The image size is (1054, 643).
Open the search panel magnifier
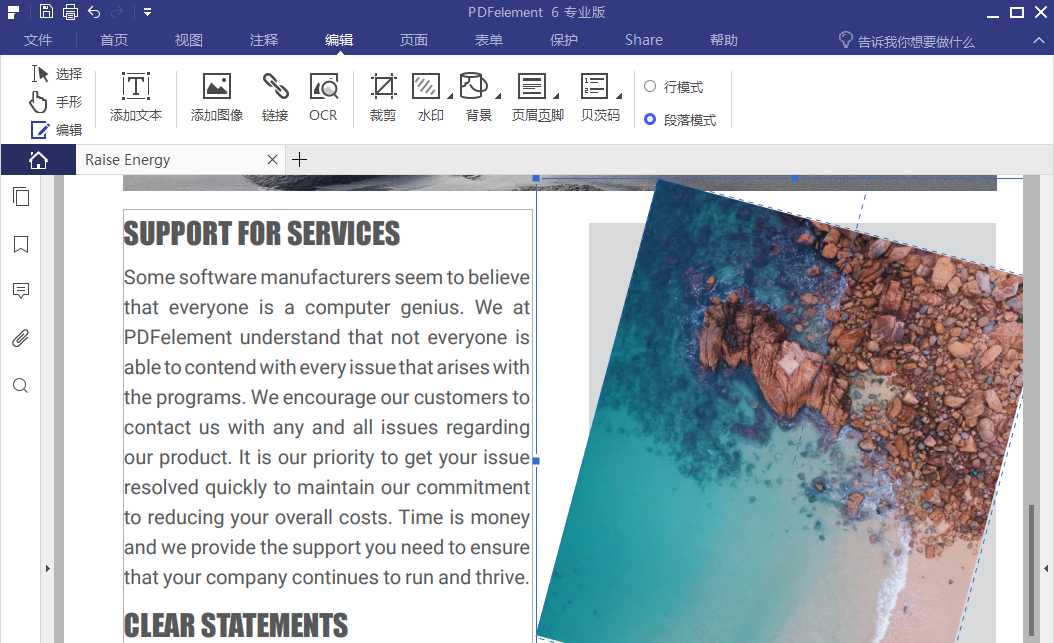click(x=21, y=386)
